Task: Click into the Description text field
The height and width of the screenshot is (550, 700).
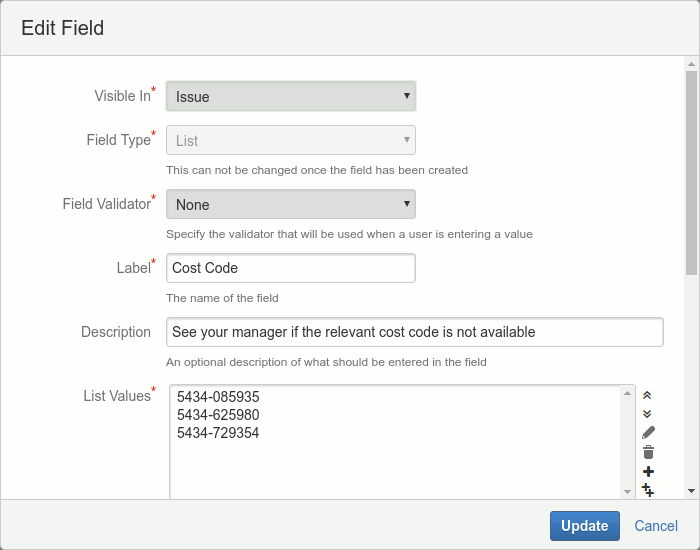Action: click(414, 332)
